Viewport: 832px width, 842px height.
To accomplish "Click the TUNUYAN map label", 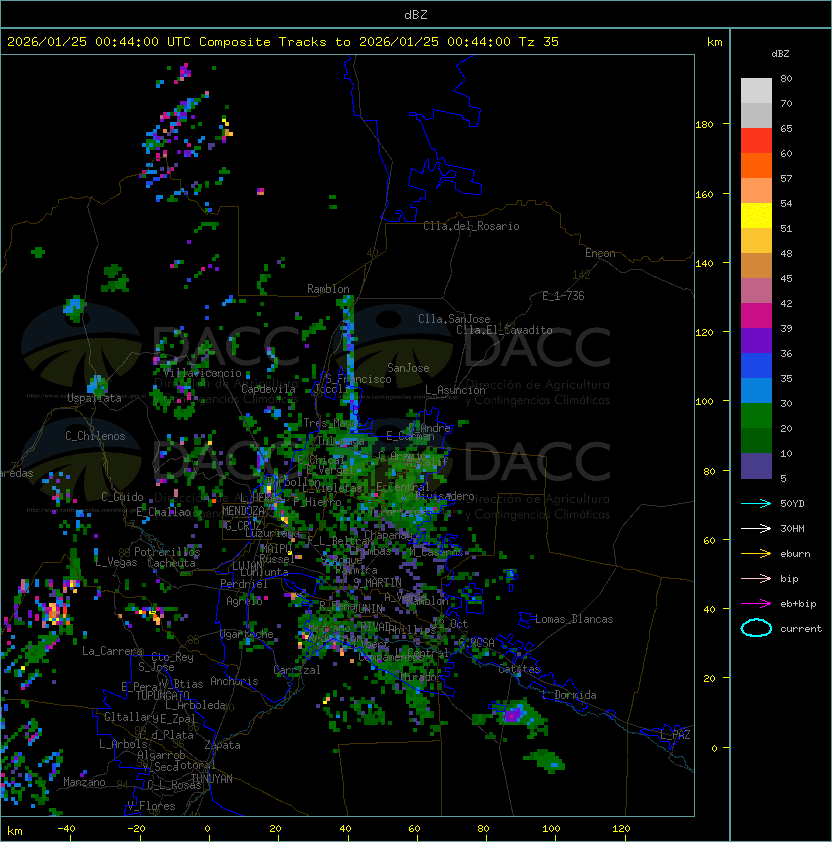I will (212, 779).
